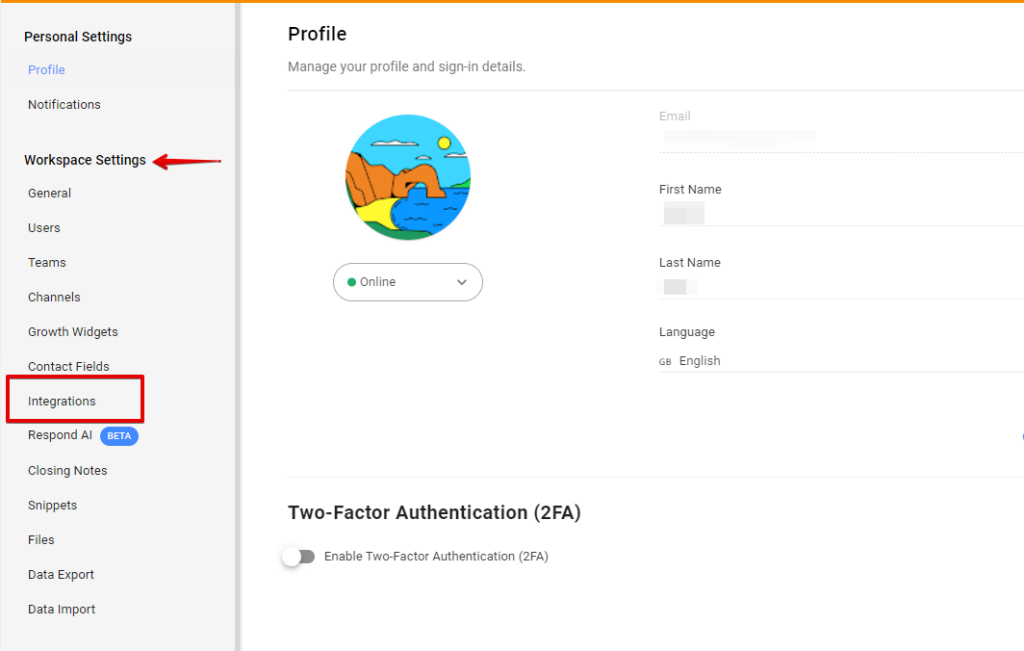The width and height of the screenshot is (1024, 651).
Task: Click the Last Name field
Action: (x=840, y=287)
